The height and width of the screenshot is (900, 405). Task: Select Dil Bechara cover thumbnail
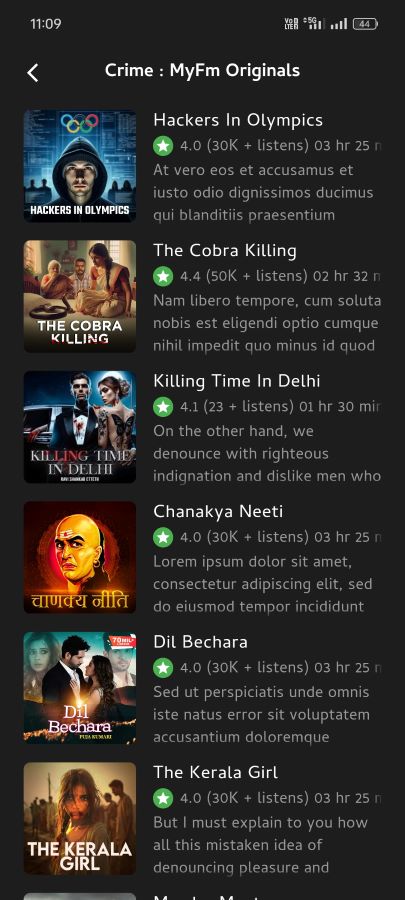pyautogui.click(x=80, y=688)
